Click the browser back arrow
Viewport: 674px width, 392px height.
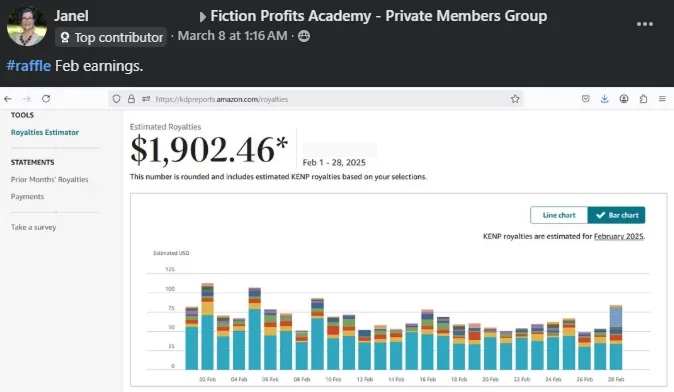click(8, 99)
